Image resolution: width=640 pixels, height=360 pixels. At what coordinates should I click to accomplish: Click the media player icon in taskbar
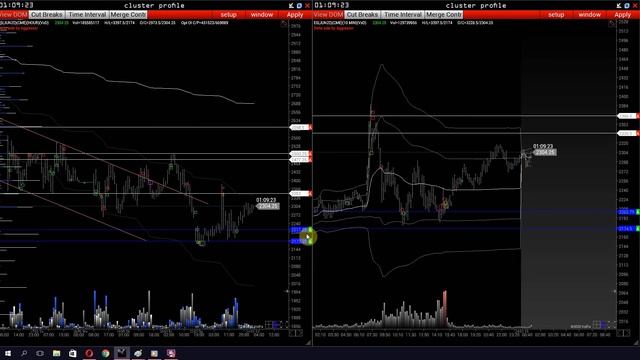pyautogui.click(x=154, y=353)
